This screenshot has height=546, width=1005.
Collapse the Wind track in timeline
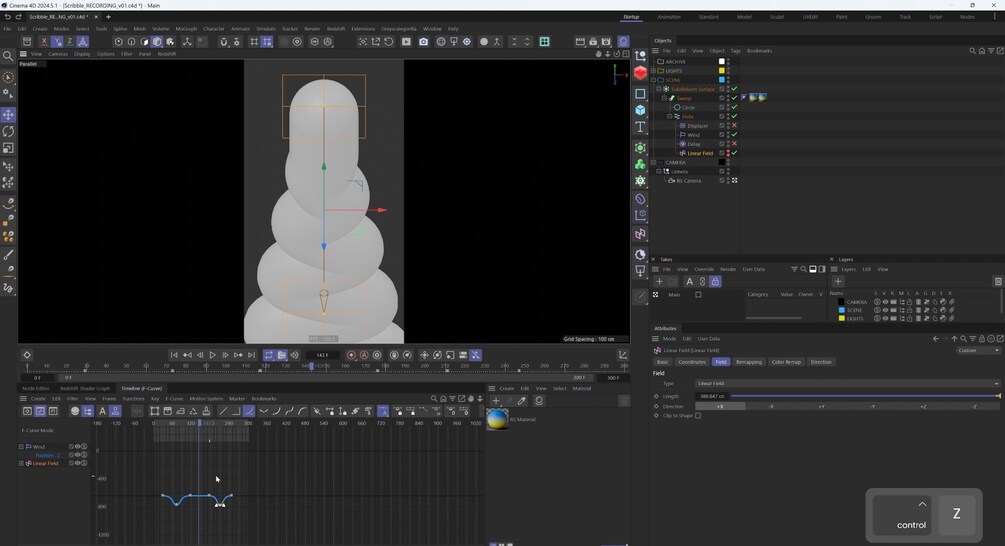pyautogui.click(x=21, y=447)
